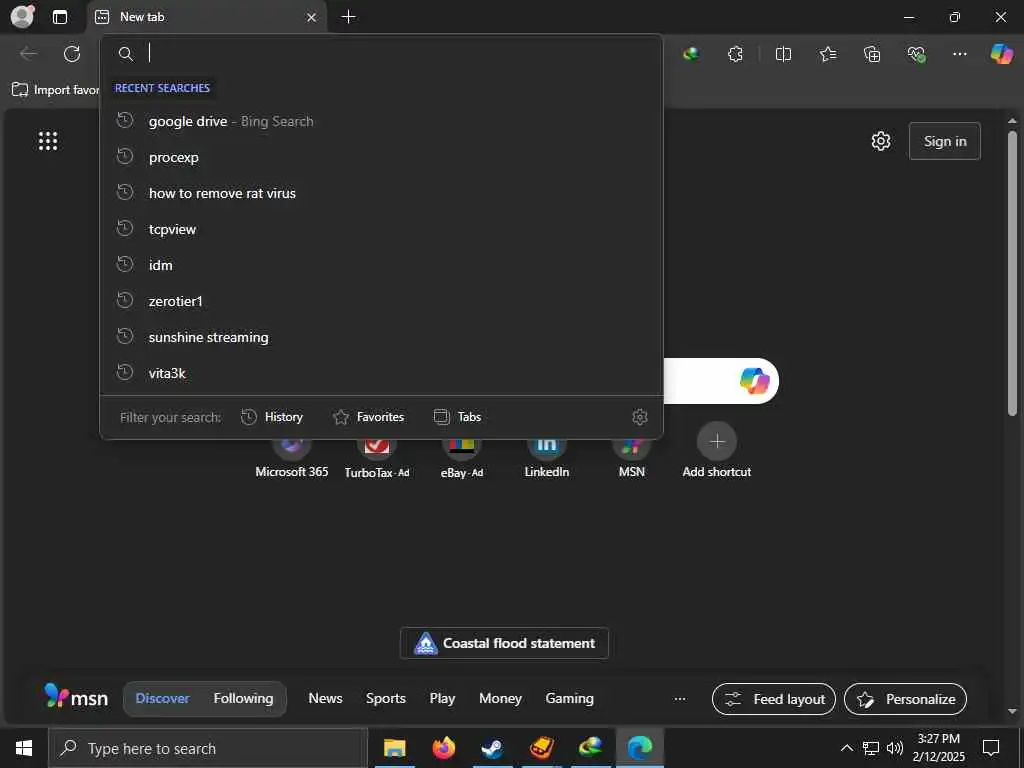The image size is (1024, 768).
Task: Click Add shortcut plus button
Action: [716, 442]
